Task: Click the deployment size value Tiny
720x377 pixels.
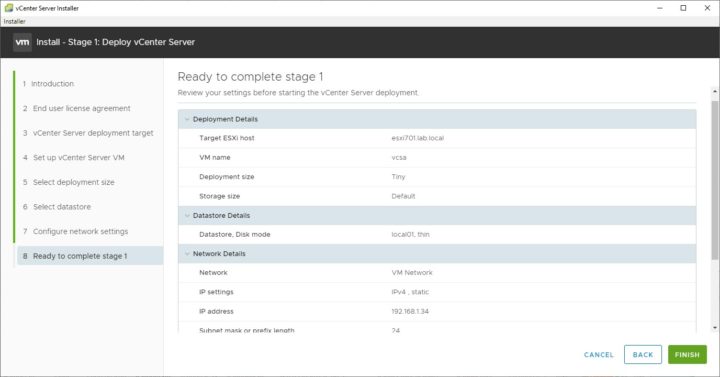Action: click(398, 177)
